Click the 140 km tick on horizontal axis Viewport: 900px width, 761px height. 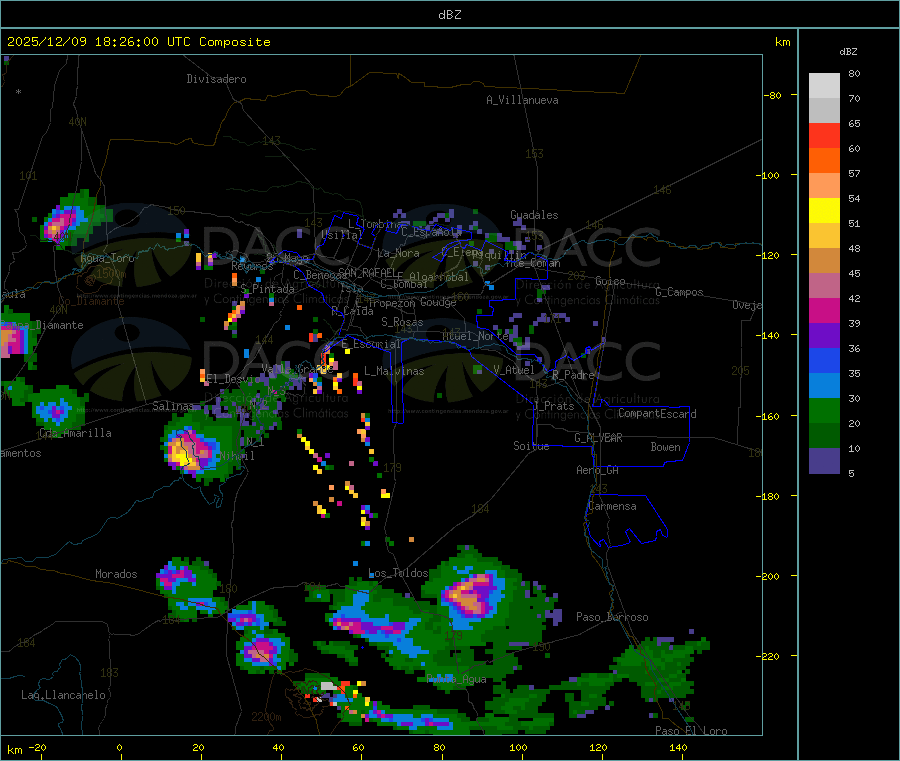point(678,747)
